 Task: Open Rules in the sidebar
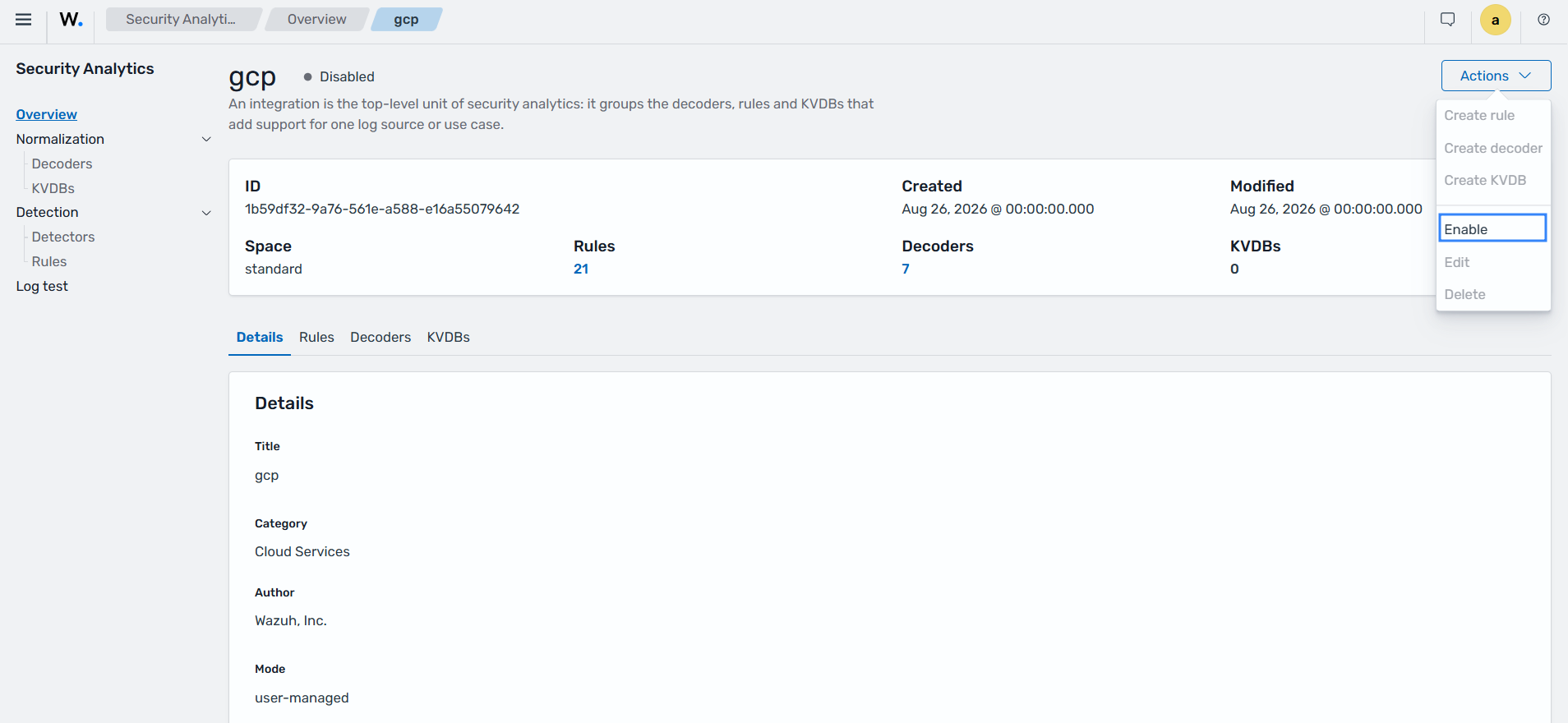click(49, 262)
